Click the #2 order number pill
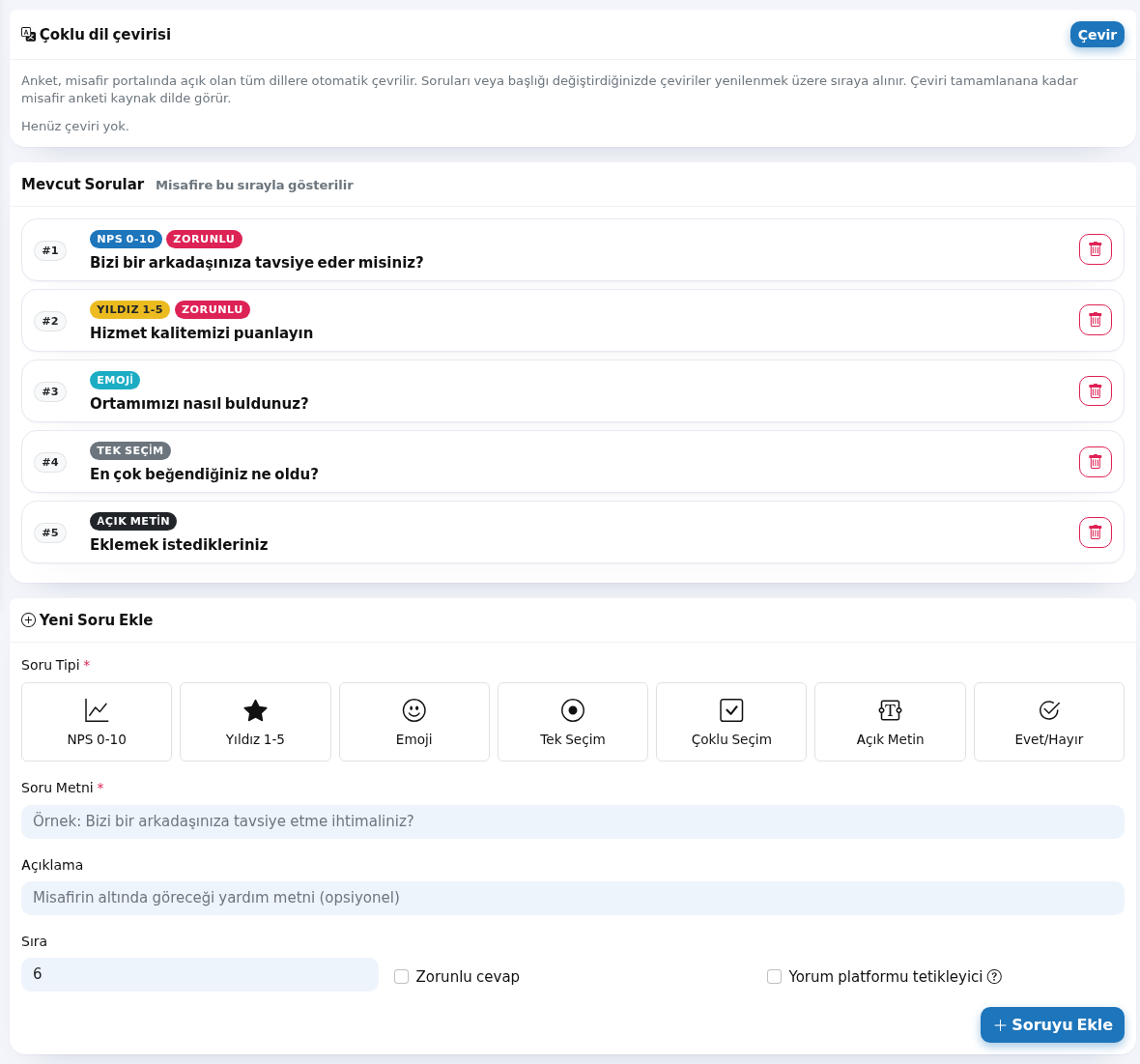 click(50, 321)
